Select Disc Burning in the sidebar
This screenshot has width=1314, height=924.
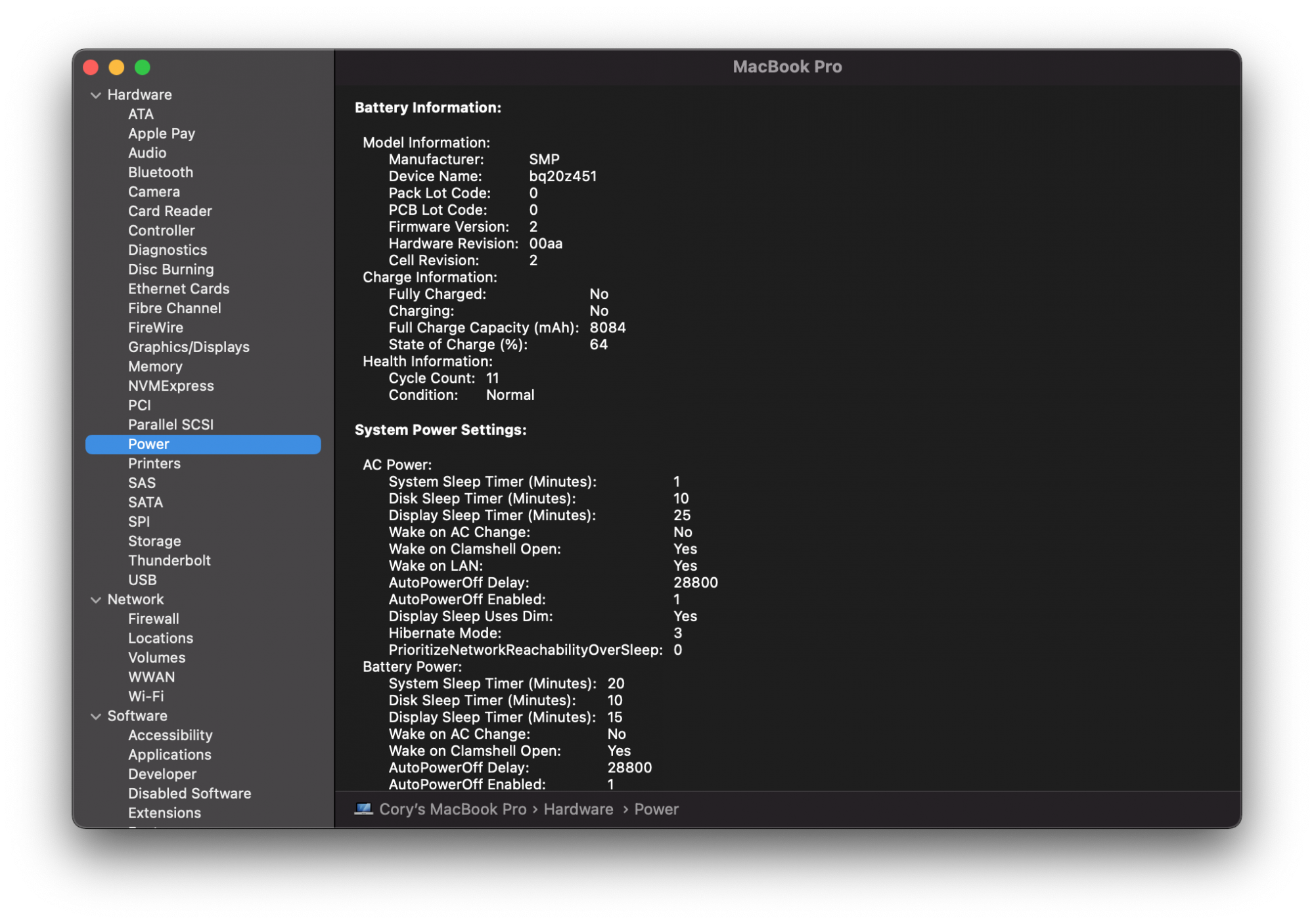(171, 269)
